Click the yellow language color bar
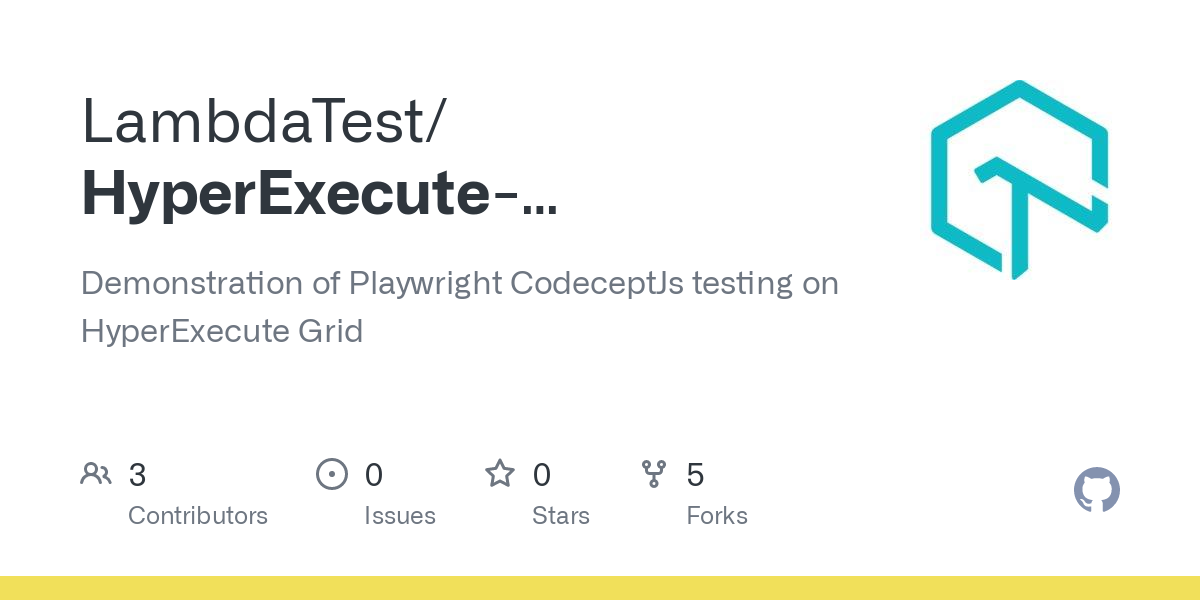Screen dimensions: 1200x600 [x=600, y=588]
